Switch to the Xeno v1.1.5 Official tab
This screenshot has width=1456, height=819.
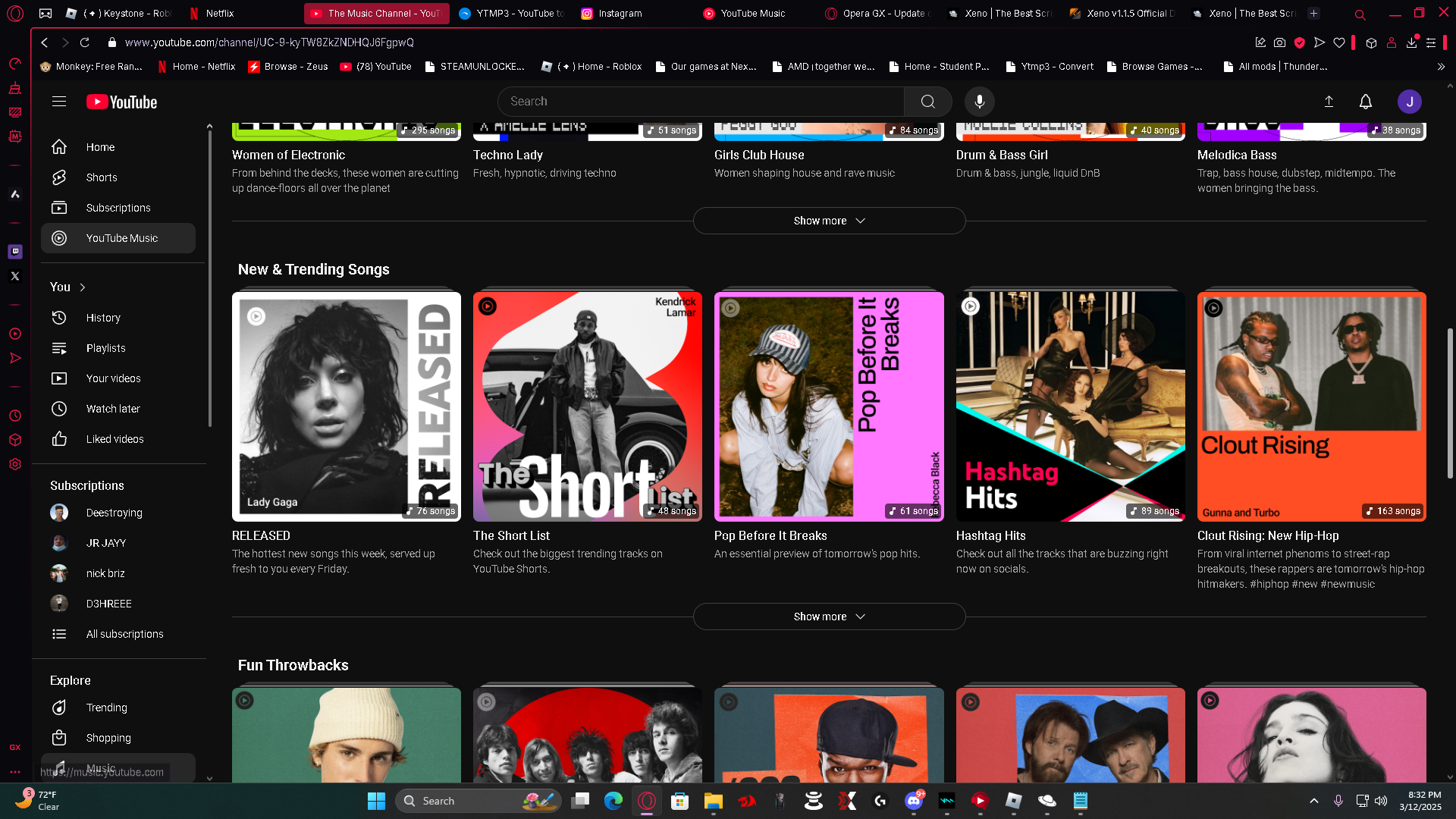(1122, 14)
